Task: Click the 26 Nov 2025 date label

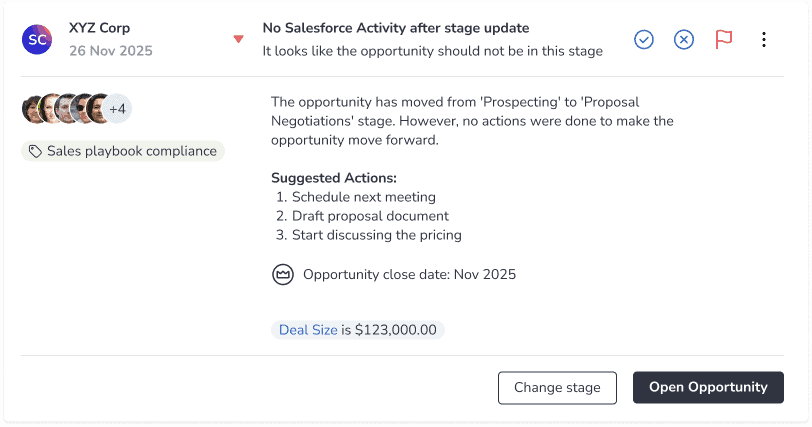Action: point(111,51)
